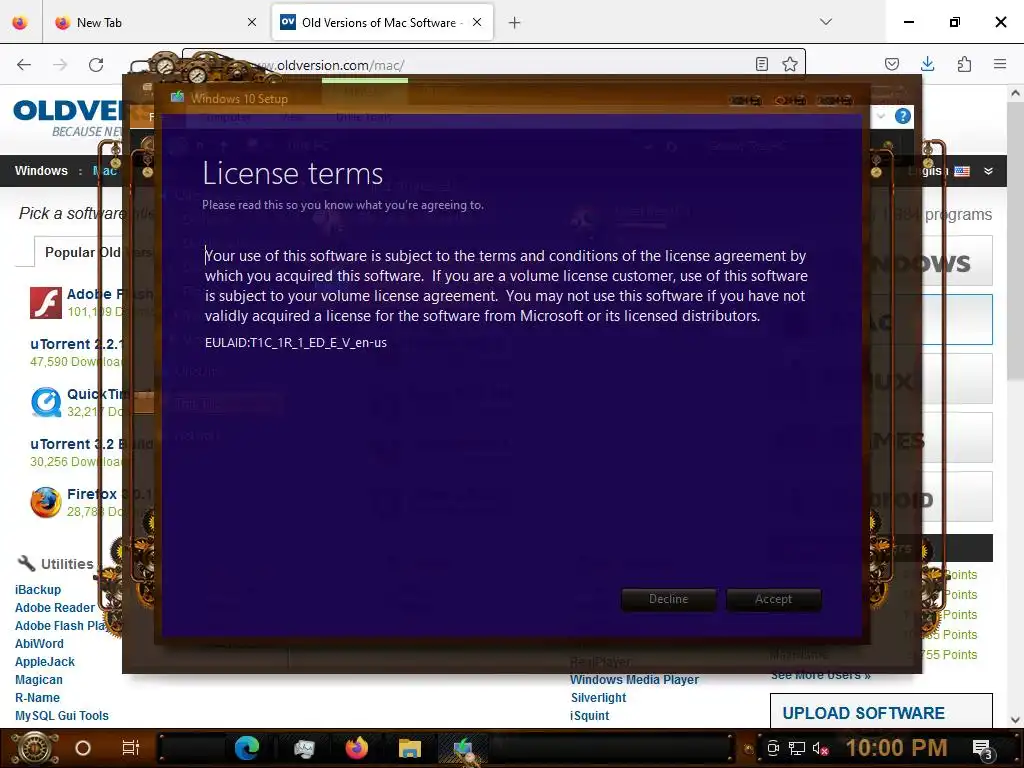Click the UPLOAD SOFTWARE button
The height and width of the screenshot is (768, 1024).
[882, 711]
